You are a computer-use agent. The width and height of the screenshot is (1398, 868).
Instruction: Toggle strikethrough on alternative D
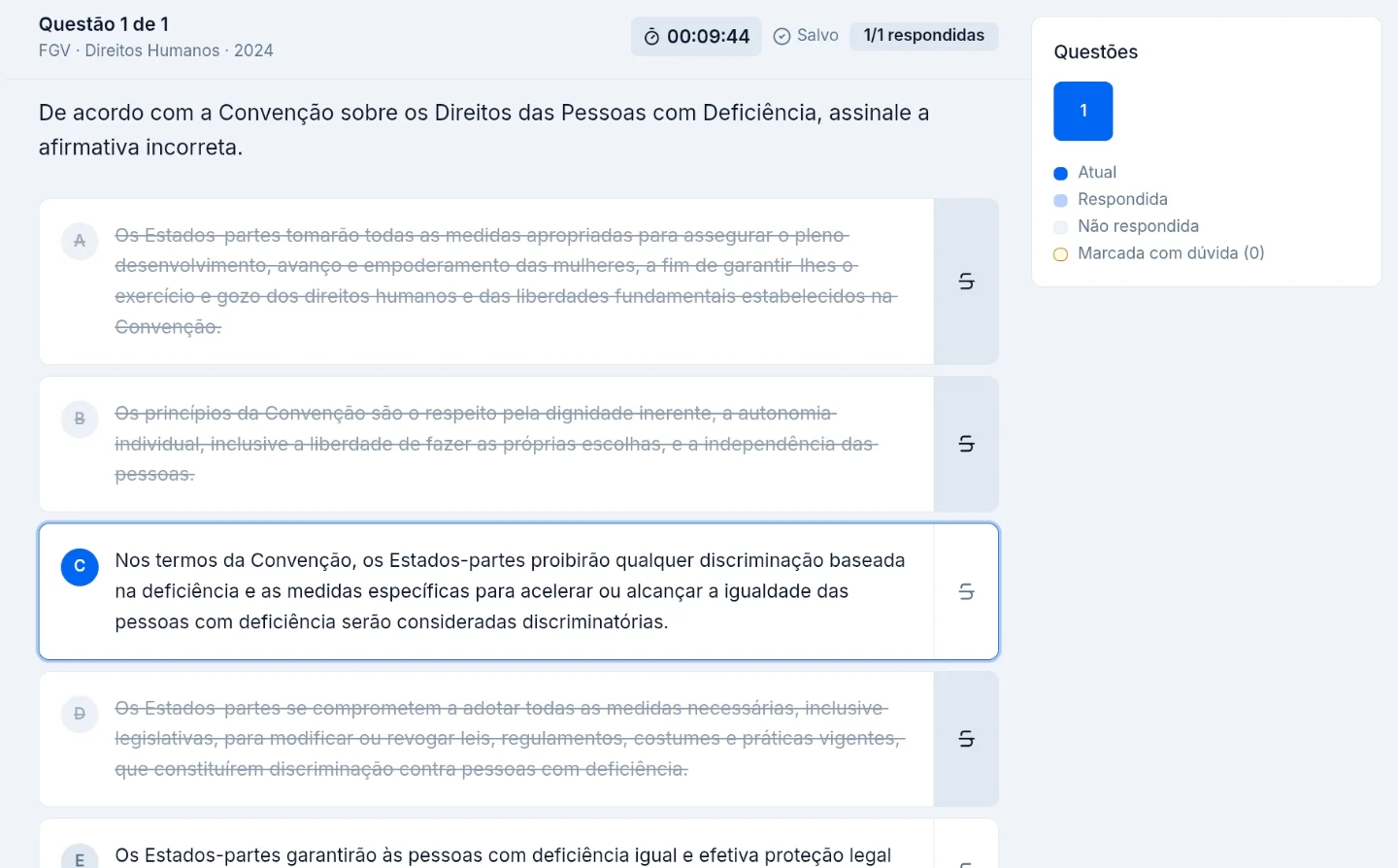click(x=966, y=739)
